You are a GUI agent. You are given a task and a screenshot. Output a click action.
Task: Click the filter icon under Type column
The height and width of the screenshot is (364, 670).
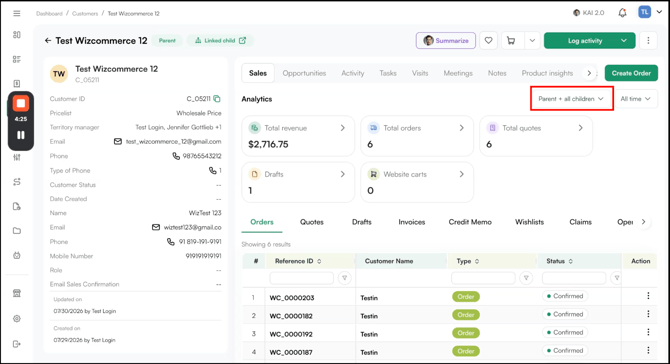pos(526,278)
